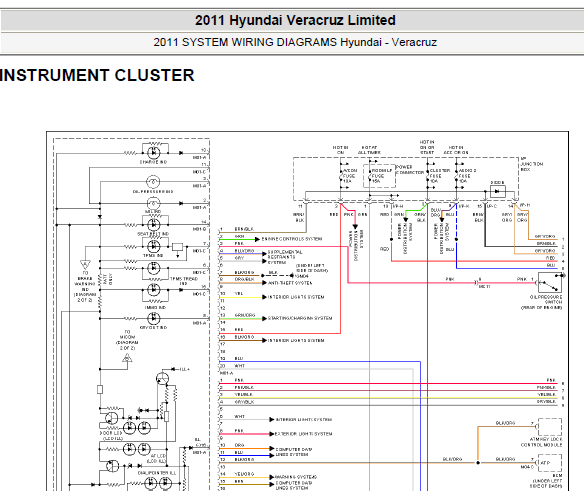The height and width of the screenshot is (491, 584).
Task: Click the 'TPMS TREAD IND' label
Action: [x=184, y=281]
